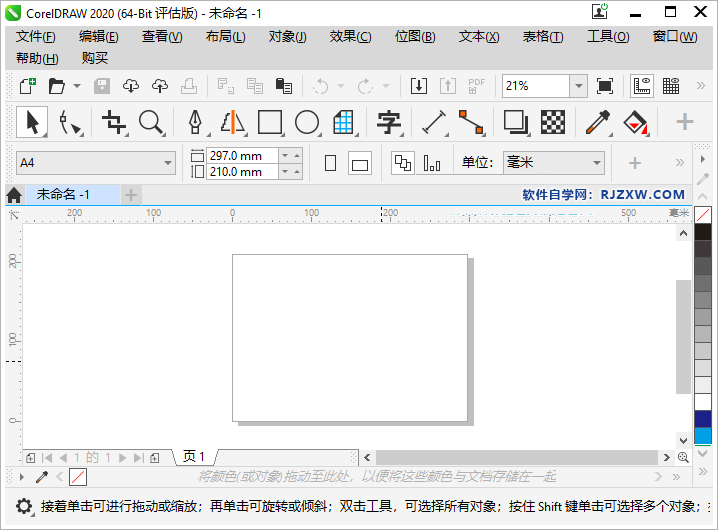This screenshot has height=530, width=718.
Task: Toggle full-screen preview
Action: [x=605, y=86]
